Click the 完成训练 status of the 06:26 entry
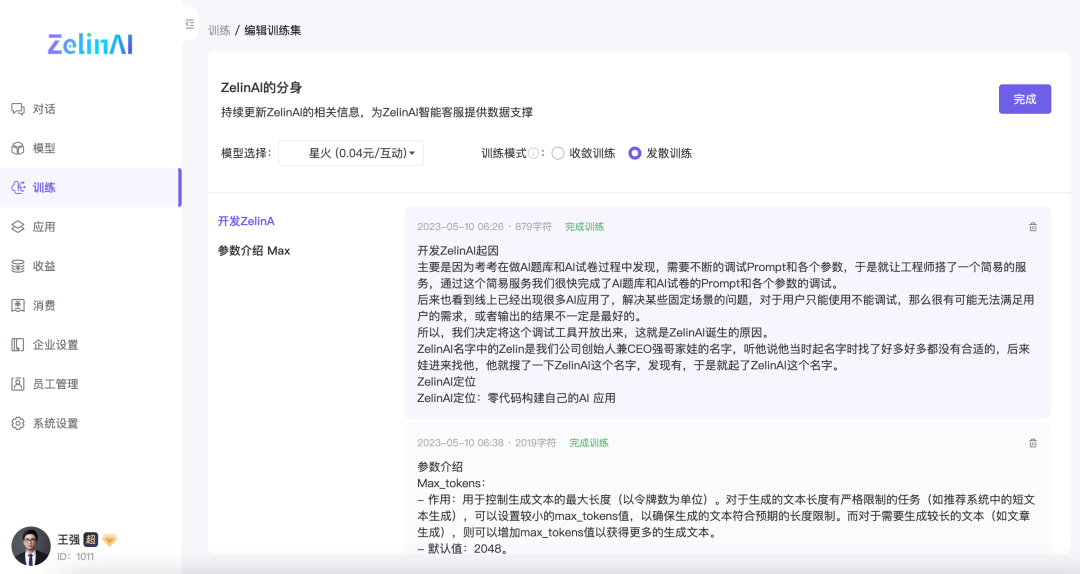The height and width of the screenshot is (574, 1080). pos(585,227)
